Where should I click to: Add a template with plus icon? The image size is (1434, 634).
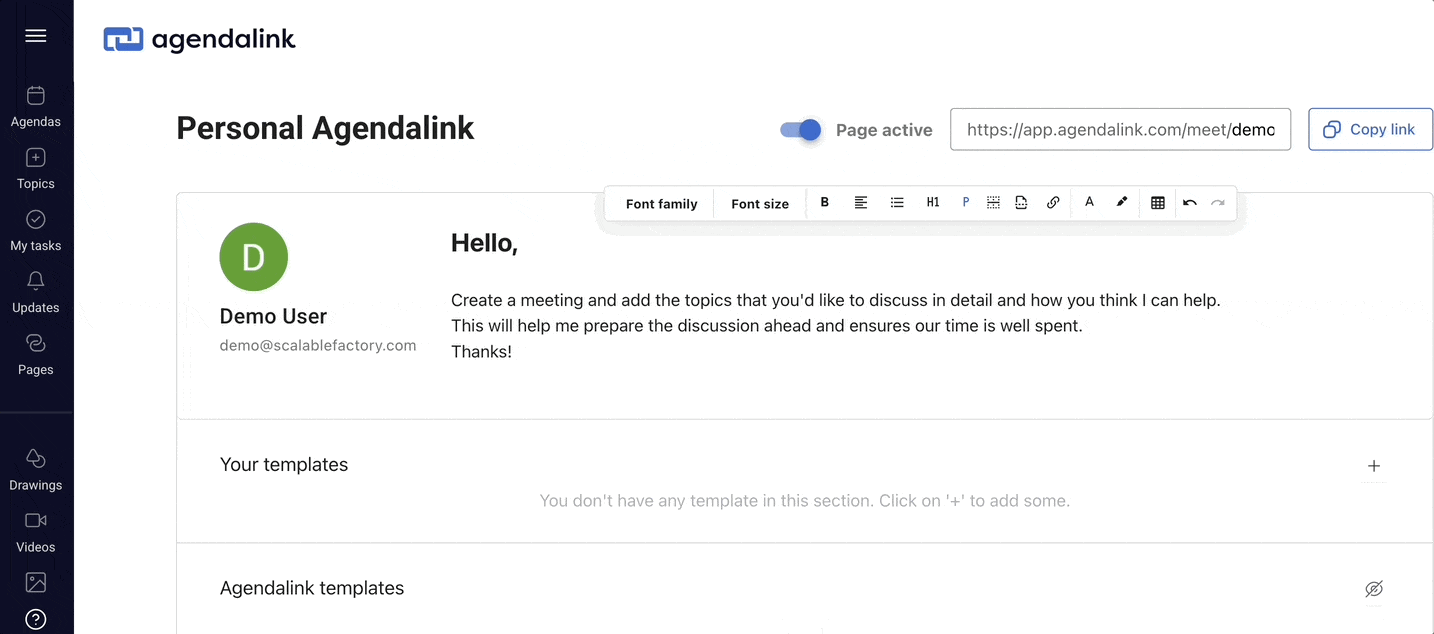click(x=1374, y=466)
